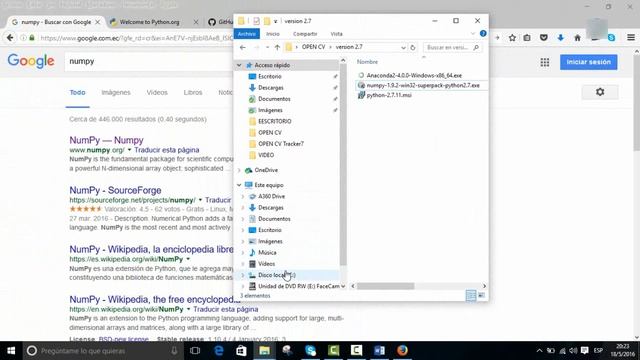640x360 pixels.
Task: Collapse the Acceso rápido tree node
Action: [239, 65]
